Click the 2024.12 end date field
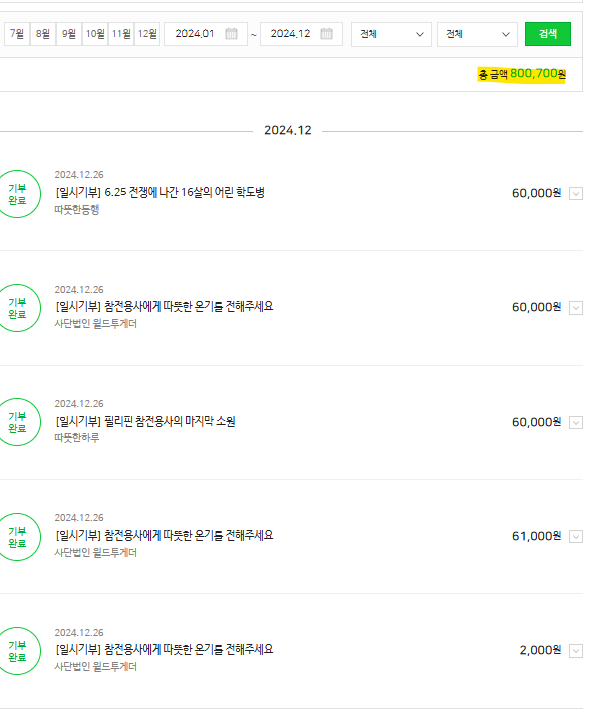The image size is (608, 726). 290,34
